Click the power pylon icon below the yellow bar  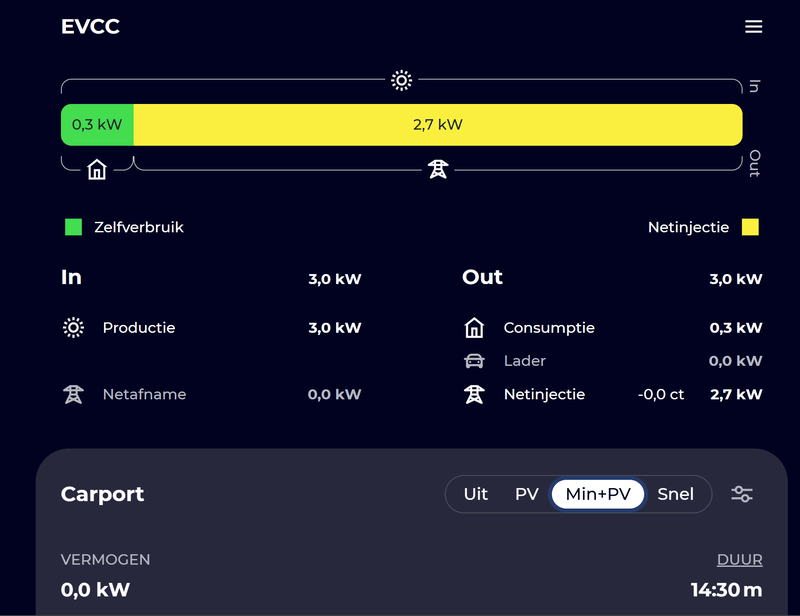point(438,169)
